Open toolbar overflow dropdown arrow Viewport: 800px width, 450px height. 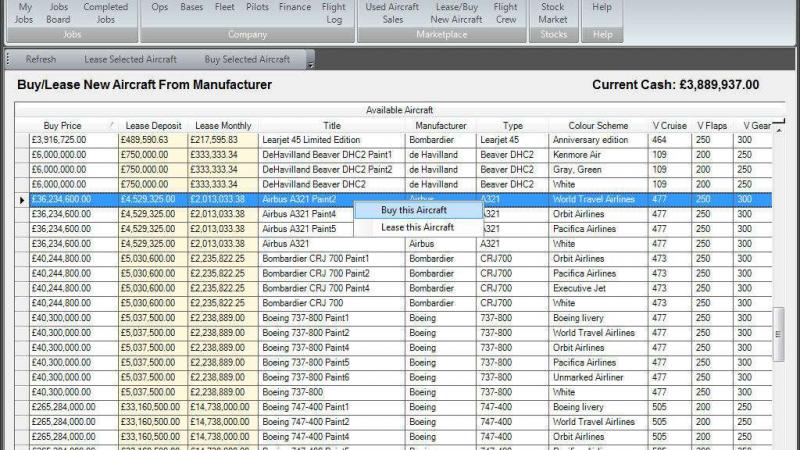pyautogui.click(x=310, y=65)
